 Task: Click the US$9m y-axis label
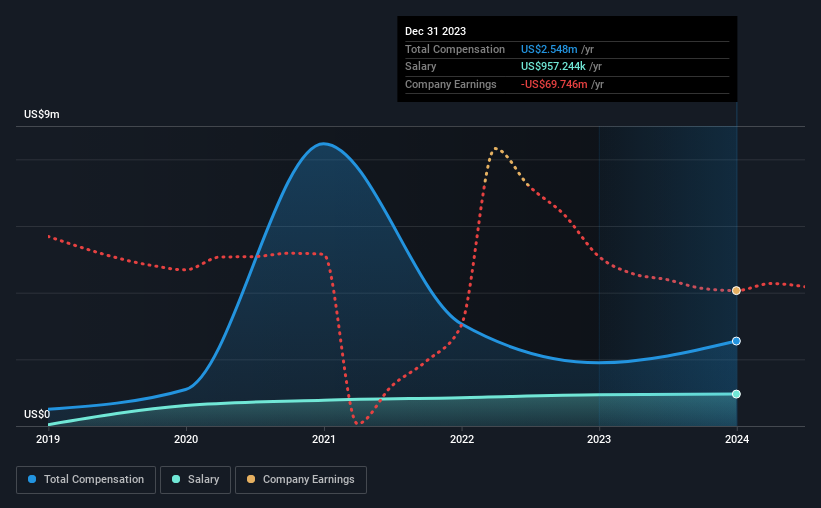coord(42,114)
